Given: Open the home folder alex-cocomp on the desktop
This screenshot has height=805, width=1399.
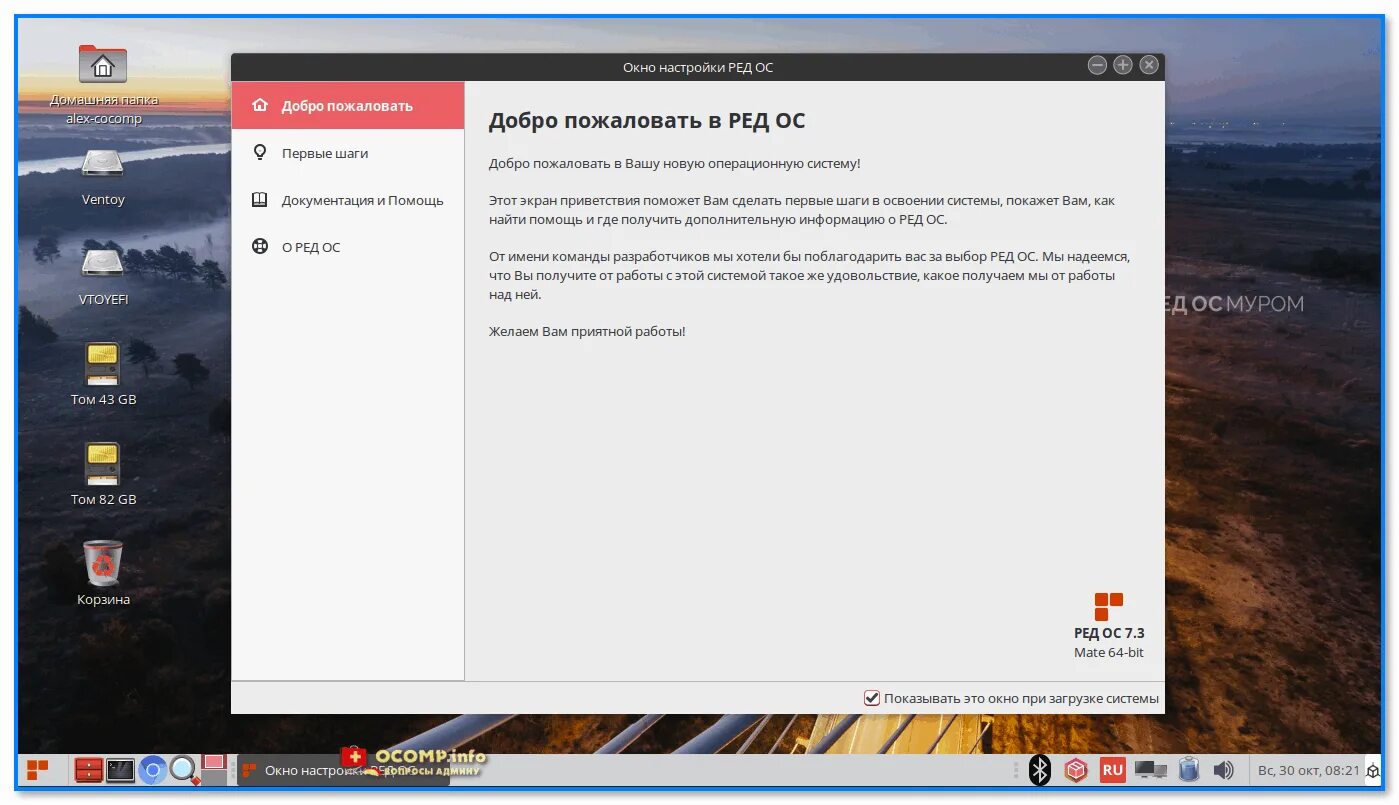Looking at the screenshot, I should pyautogui.click(x=103, y=85).
